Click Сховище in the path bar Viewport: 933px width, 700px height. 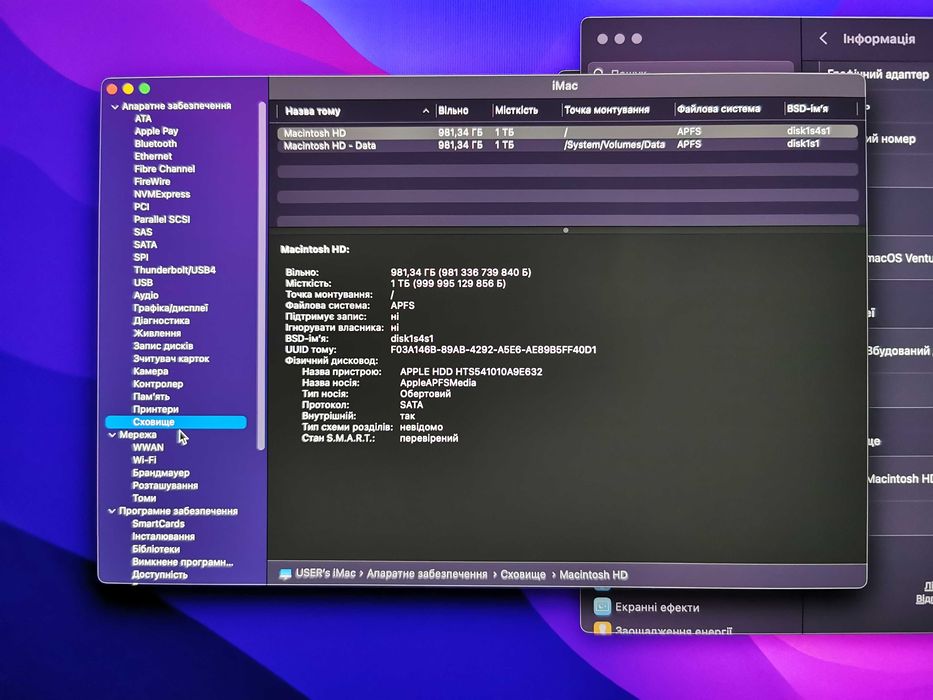(522, 575)
